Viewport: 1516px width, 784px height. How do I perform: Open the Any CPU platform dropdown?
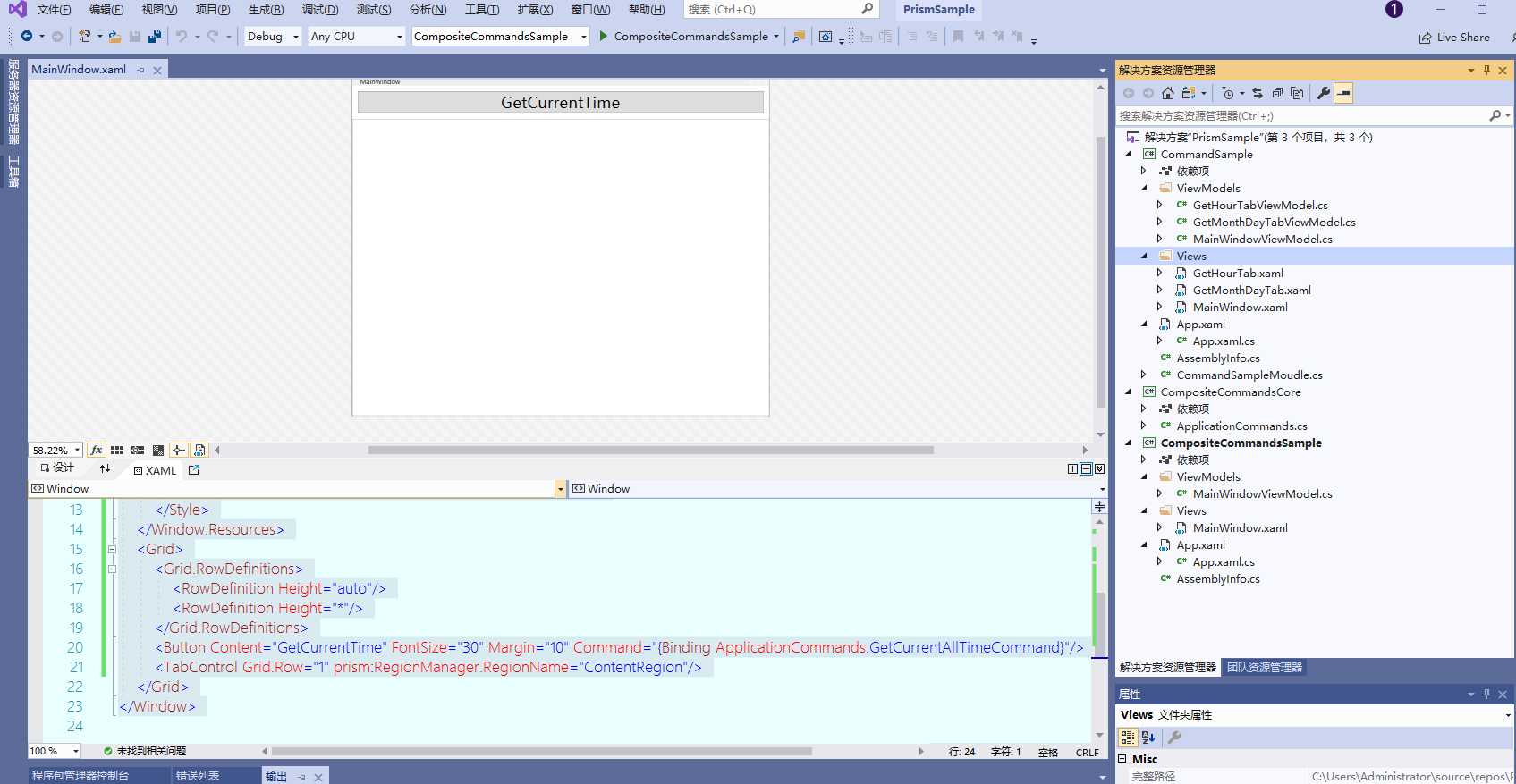(x=357, y=37)
